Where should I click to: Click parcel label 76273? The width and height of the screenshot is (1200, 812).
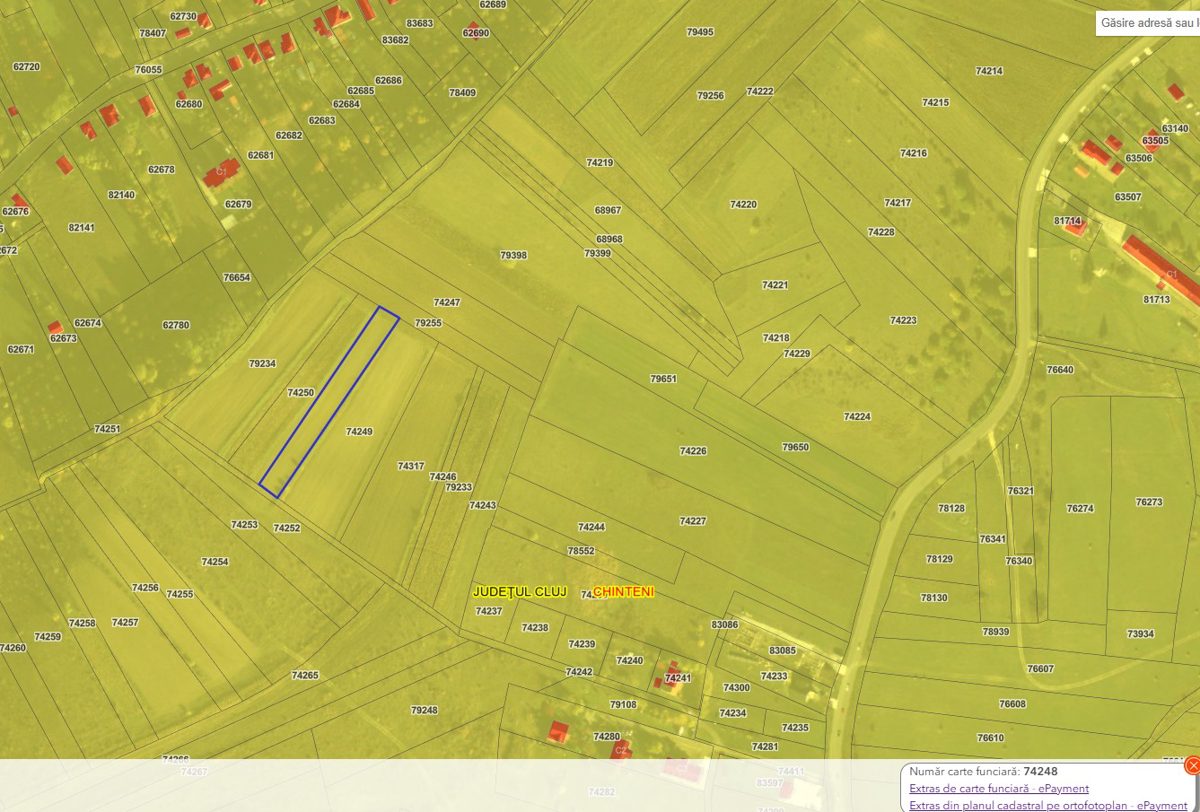[x=1149, y=502]
